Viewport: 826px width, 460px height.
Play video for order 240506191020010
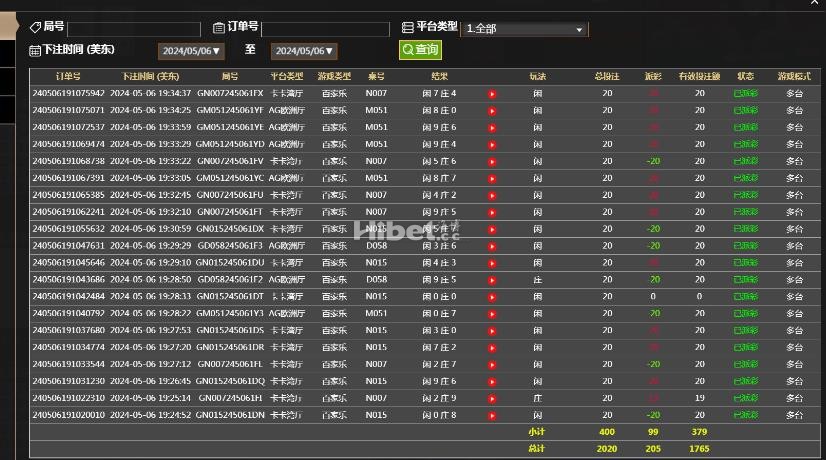click(x=492, y=416)
